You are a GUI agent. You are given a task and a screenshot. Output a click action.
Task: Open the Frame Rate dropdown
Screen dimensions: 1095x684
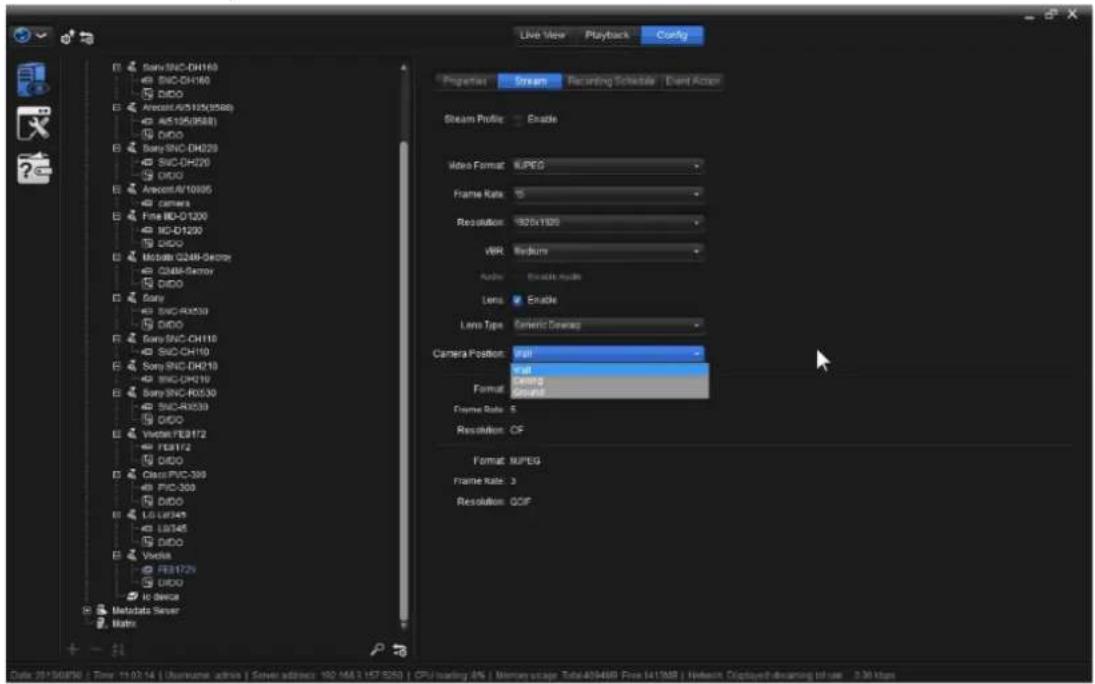608,194
